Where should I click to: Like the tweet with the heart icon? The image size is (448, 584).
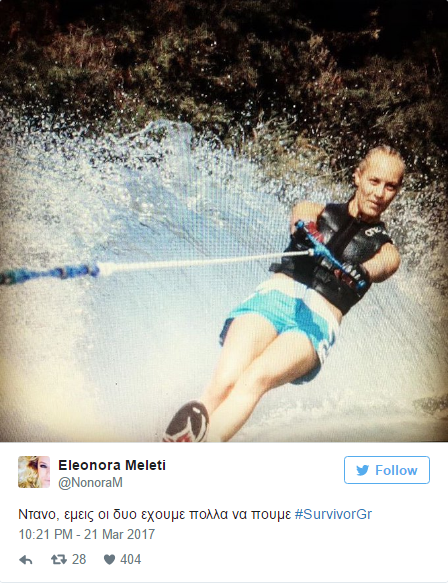(x=109, y=559)
